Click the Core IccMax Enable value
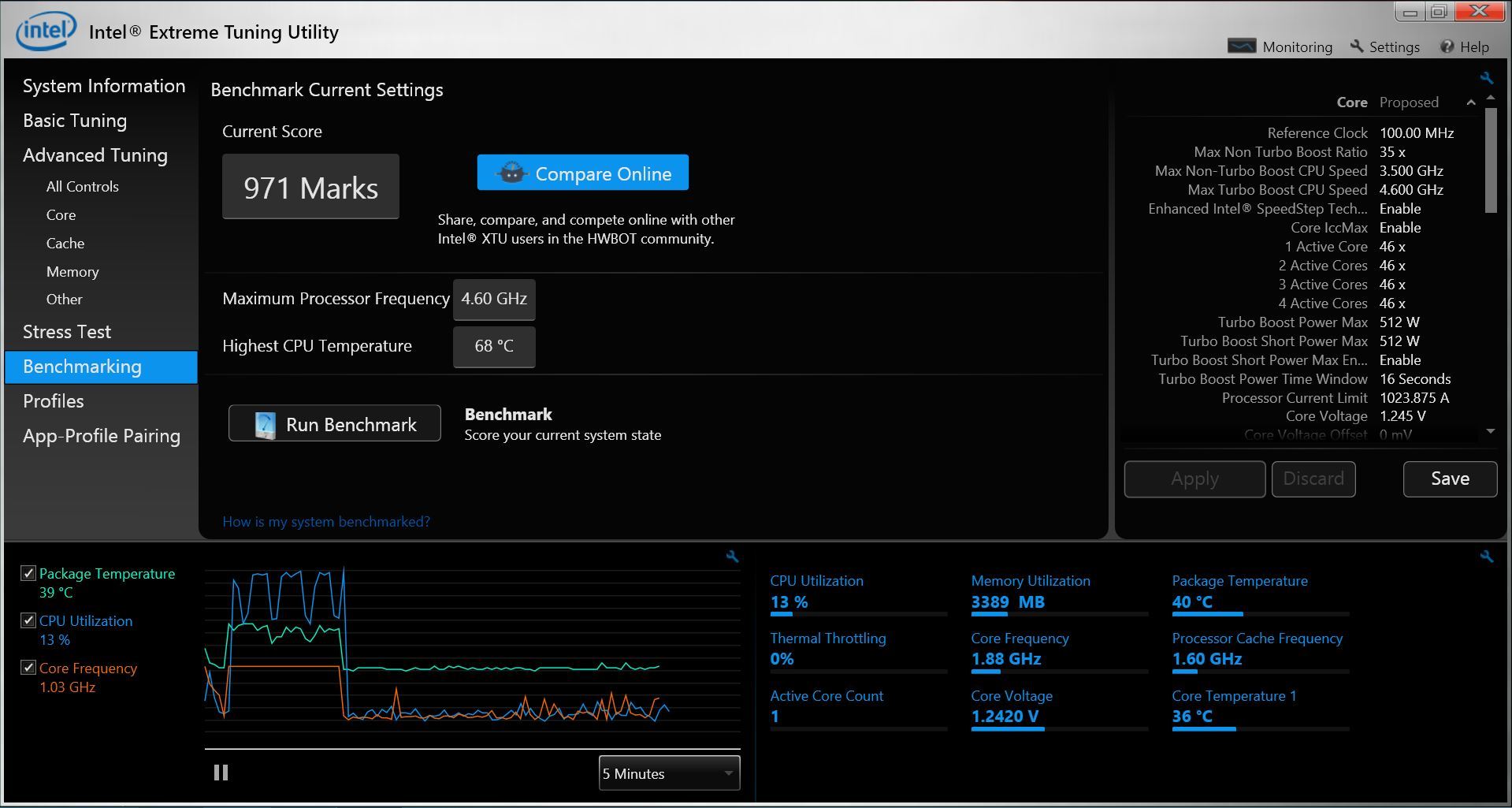 click(x=1400, y=228)
